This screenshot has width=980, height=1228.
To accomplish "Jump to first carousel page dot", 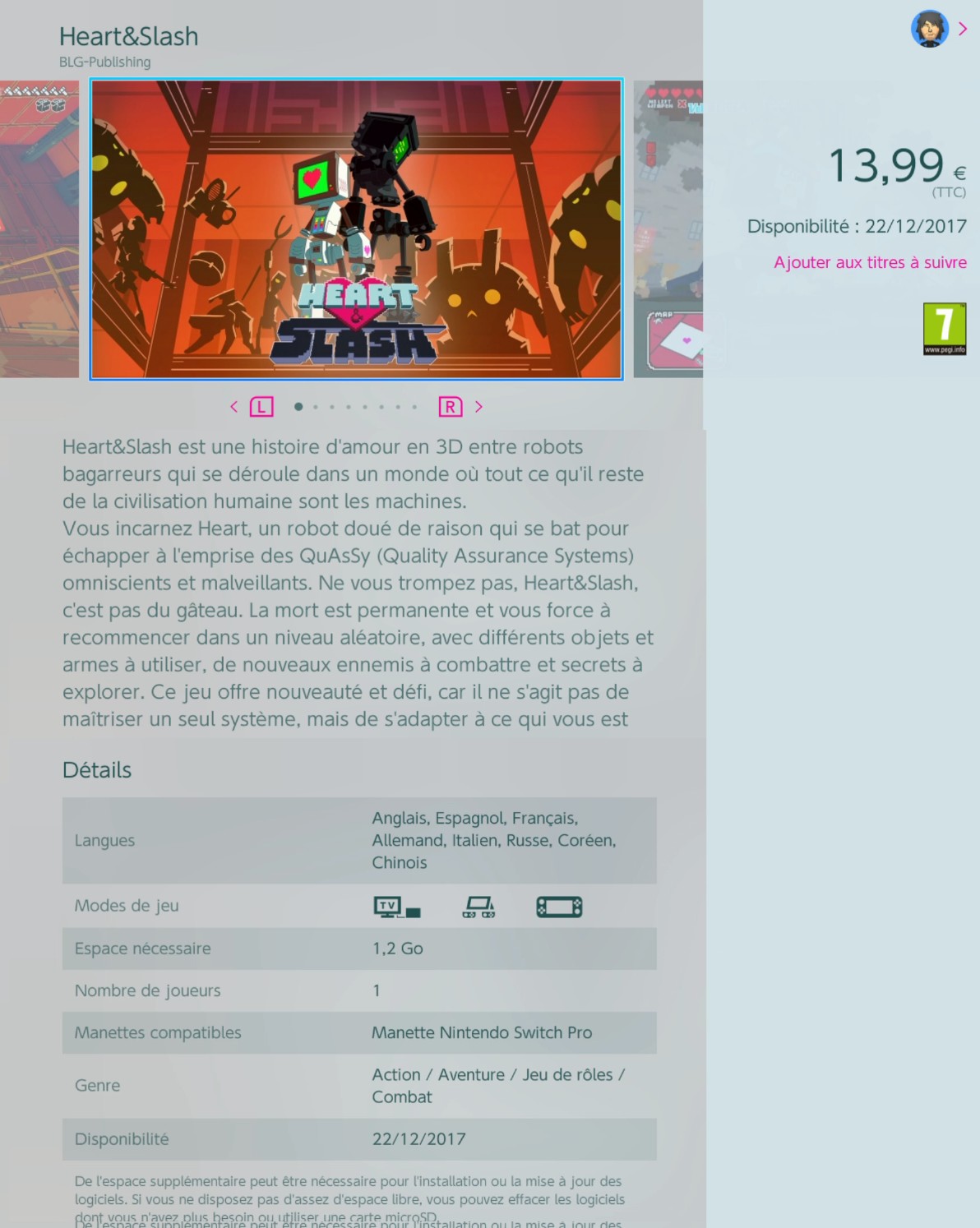I will [298, 407].
